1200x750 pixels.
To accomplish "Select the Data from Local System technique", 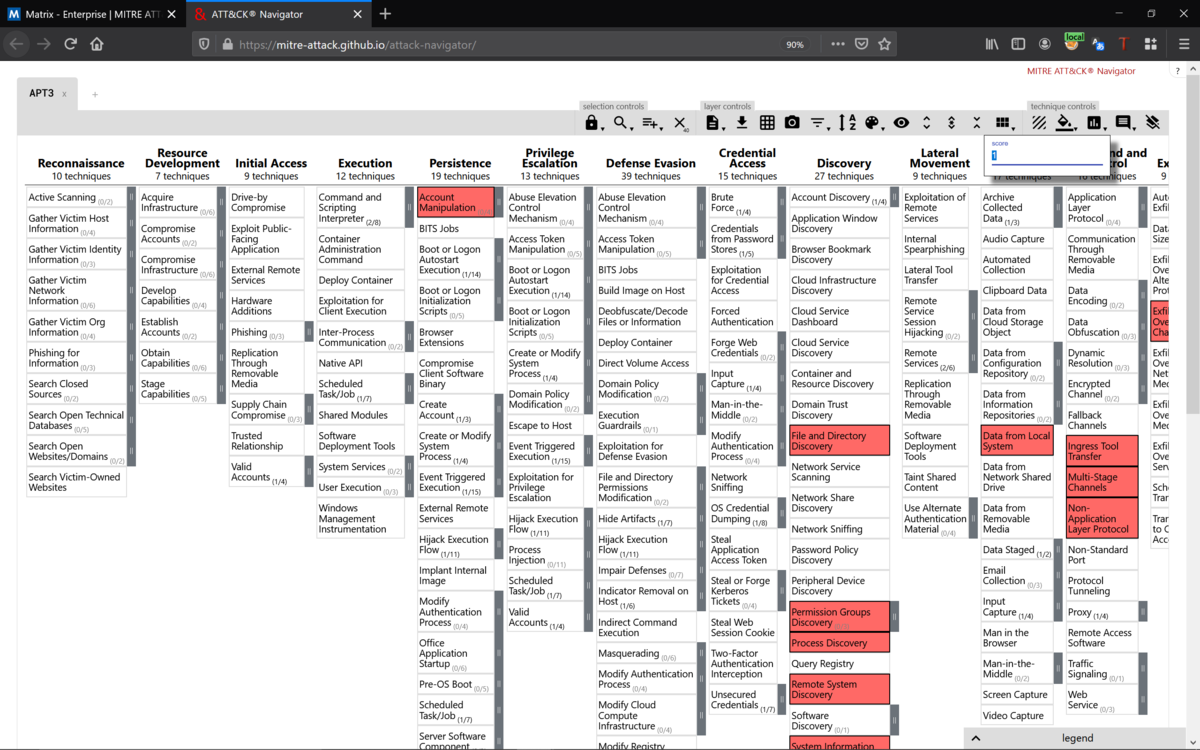I will click(x=1016, y=441).
